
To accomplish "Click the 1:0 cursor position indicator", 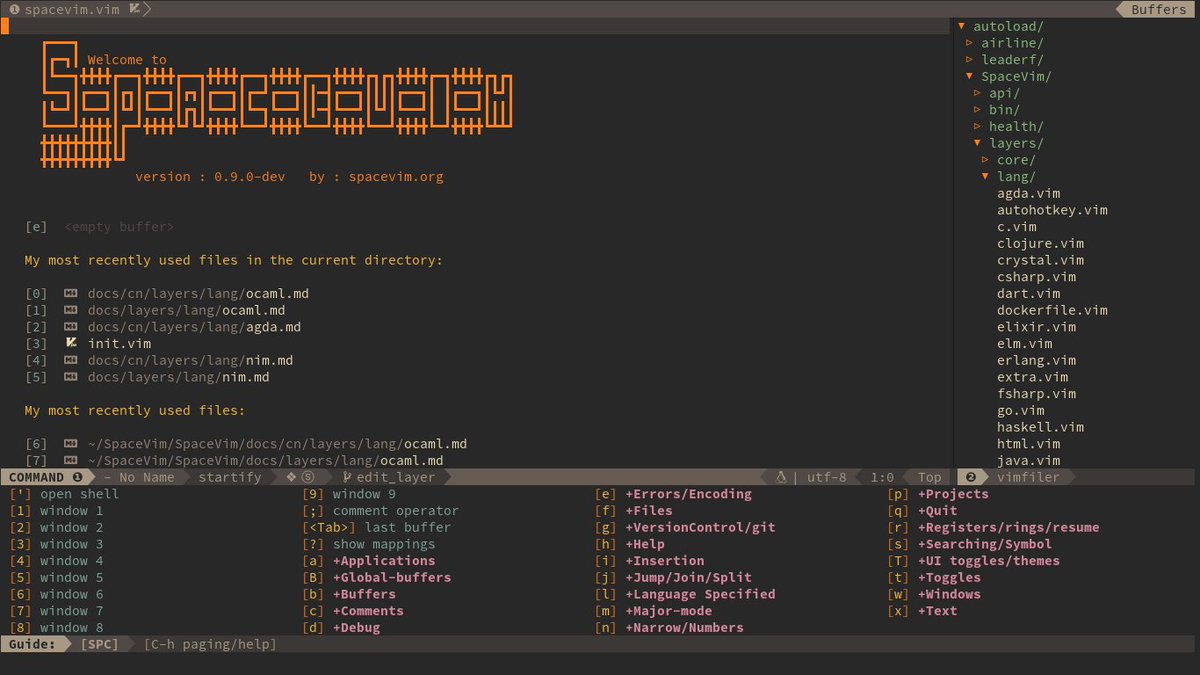I will (x=882, y=478).
